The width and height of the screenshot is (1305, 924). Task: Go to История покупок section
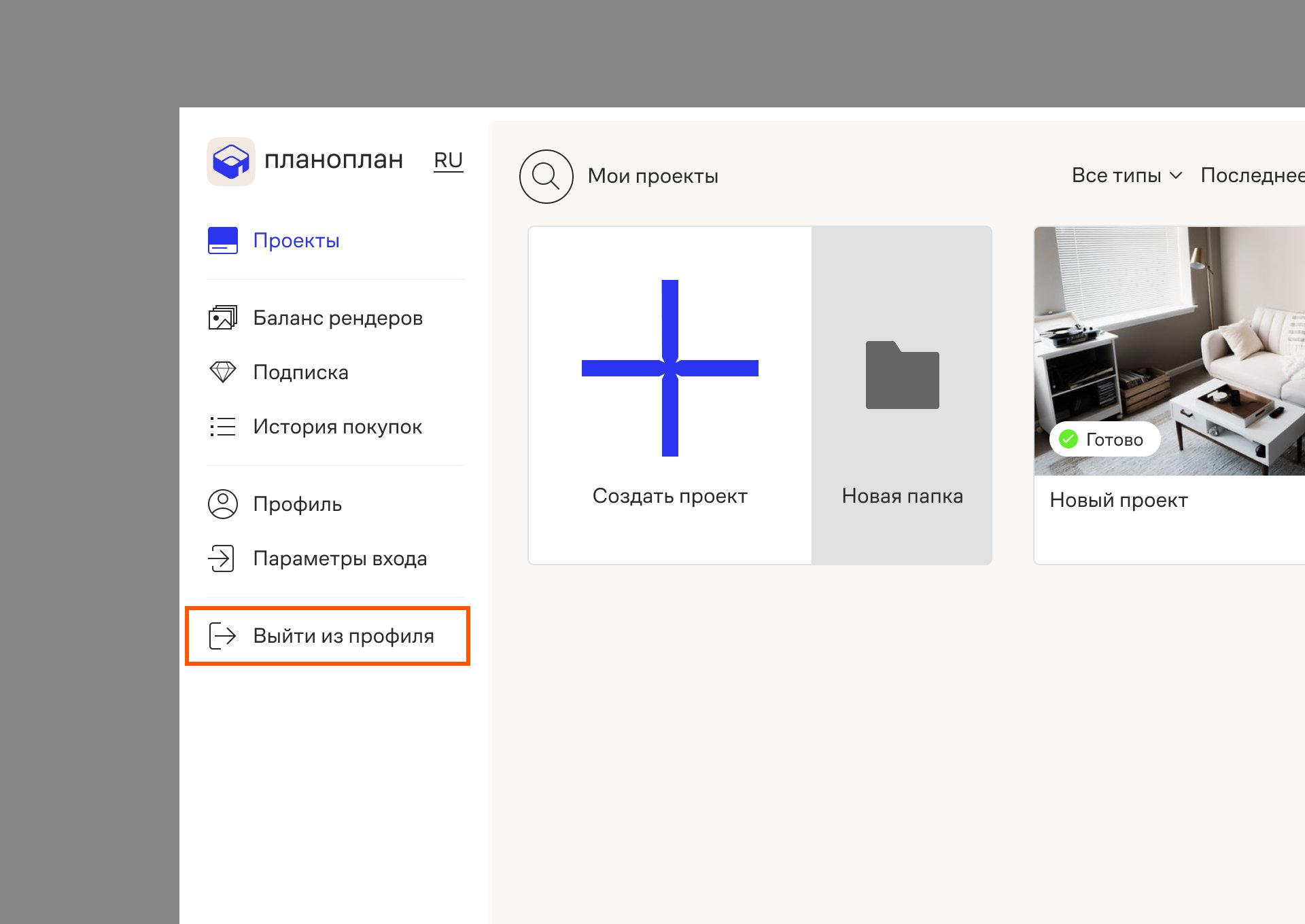tap(337, 427)
